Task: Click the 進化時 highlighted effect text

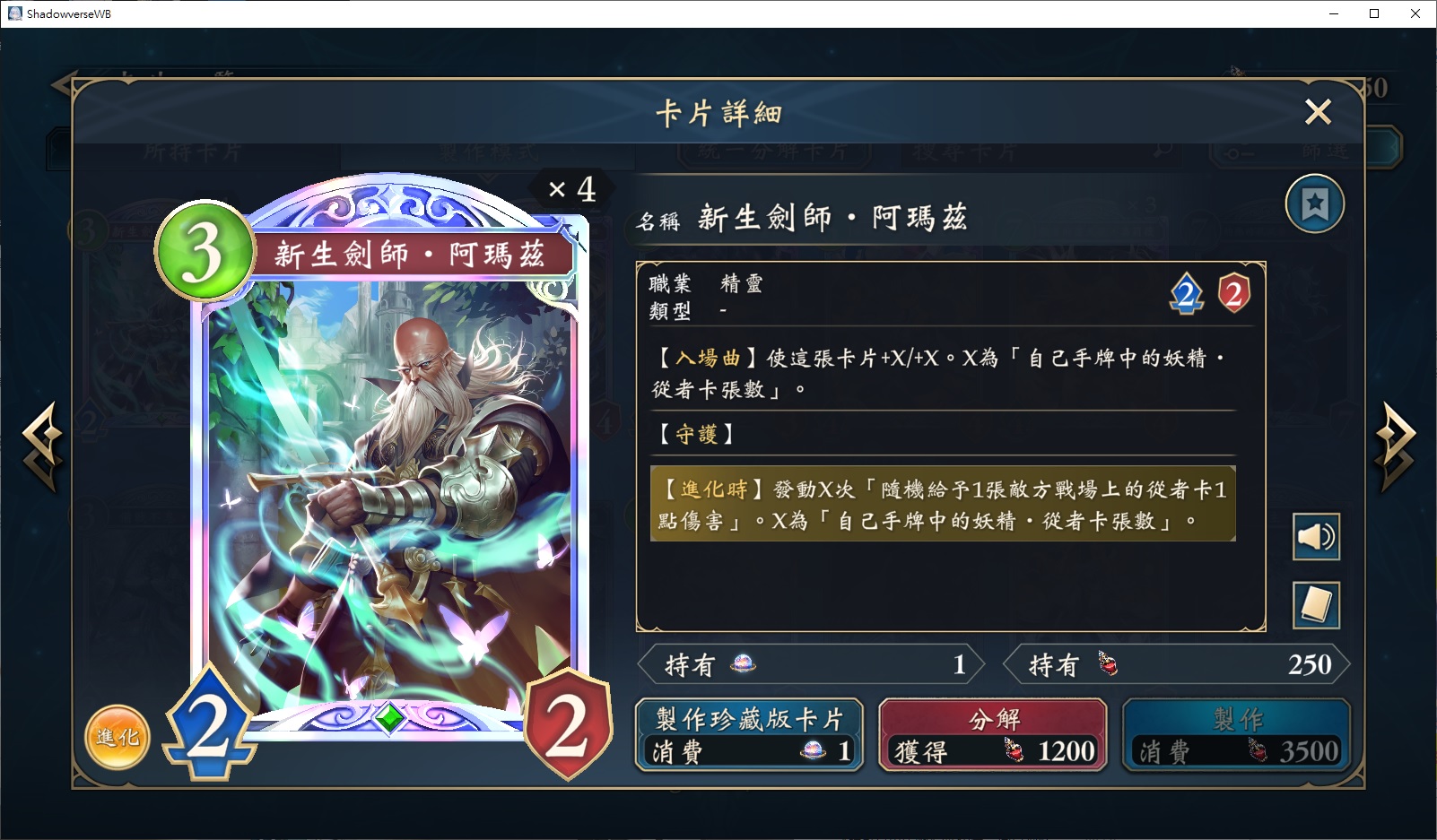Action: coord(943,504)
